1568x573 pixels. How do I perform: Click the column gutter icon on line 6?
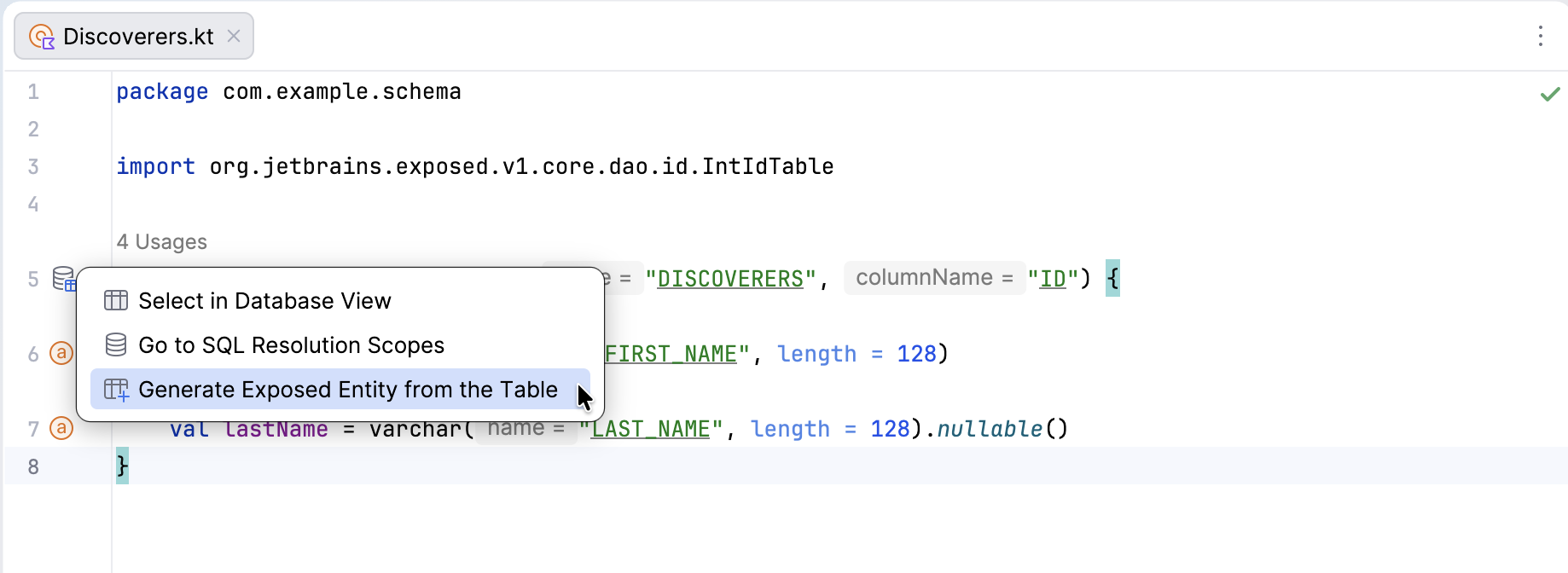[61, 353]
